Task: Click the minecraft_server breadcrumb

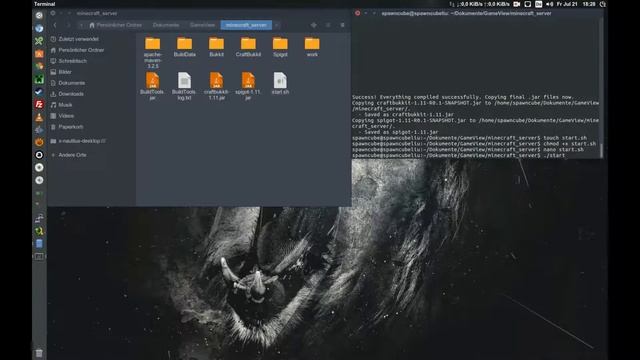Action: tap(246, 25)
